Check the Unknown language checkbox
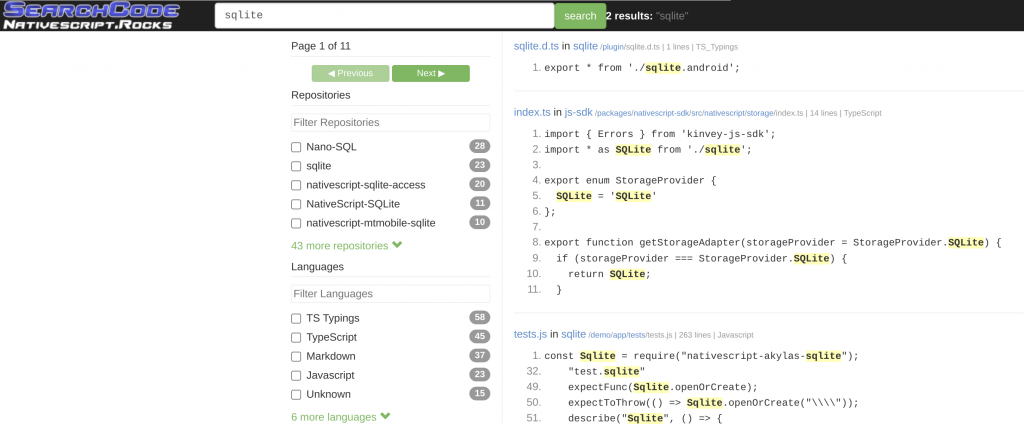1024x424 pixels. 296,395
